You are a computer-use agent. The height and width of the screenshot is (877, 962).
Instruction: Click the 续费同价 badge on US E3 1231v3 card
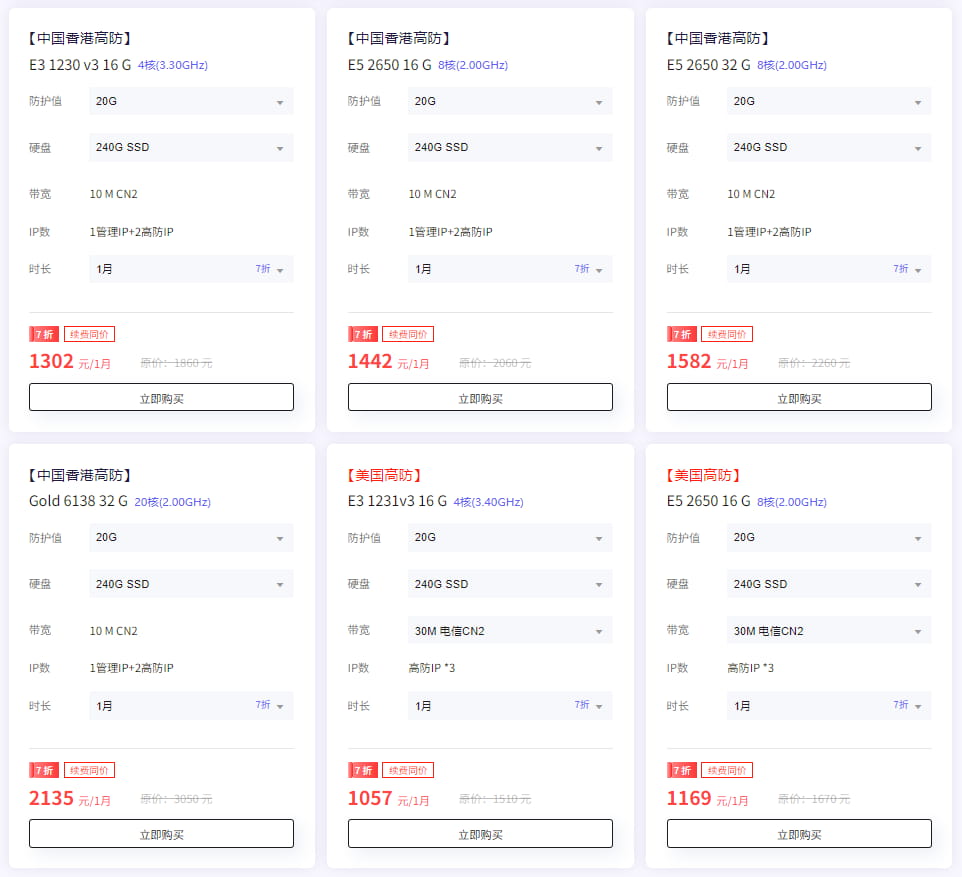[x=406, y=770]
